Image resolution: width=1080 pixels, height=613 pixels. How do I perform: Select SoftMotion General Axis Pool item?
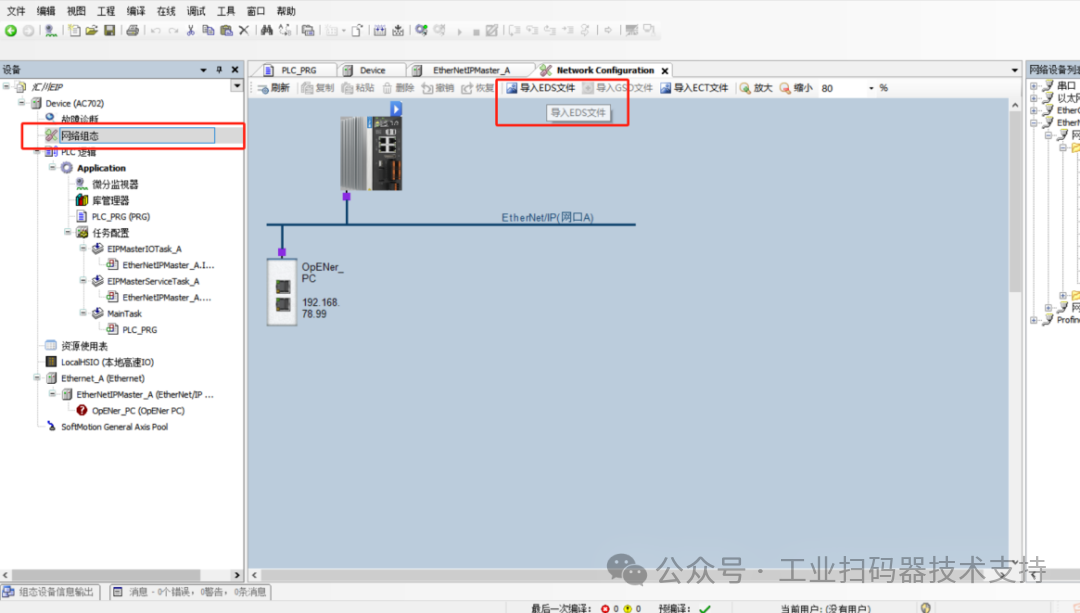(114, 427)
